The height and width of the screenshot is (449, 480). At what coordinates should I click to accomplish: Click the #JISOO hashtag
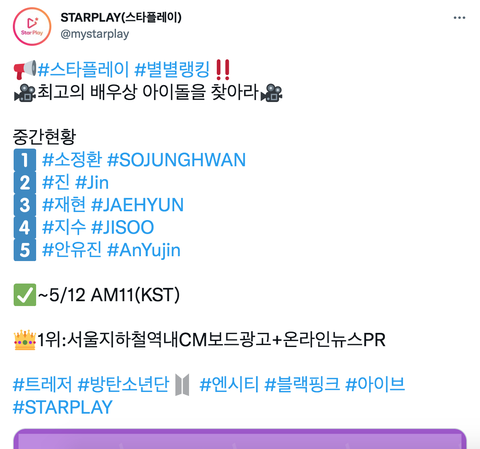[x=122, y=227]
